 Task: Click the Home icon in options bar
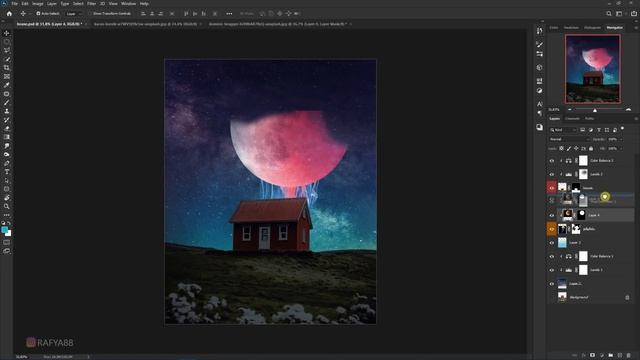coord(9,13)
